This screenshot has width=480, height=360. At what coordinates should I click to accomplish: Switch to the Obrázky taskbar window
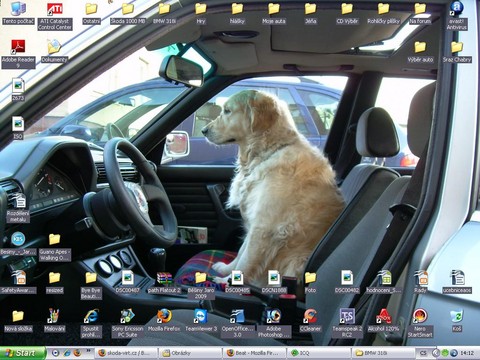pos(190,353)
